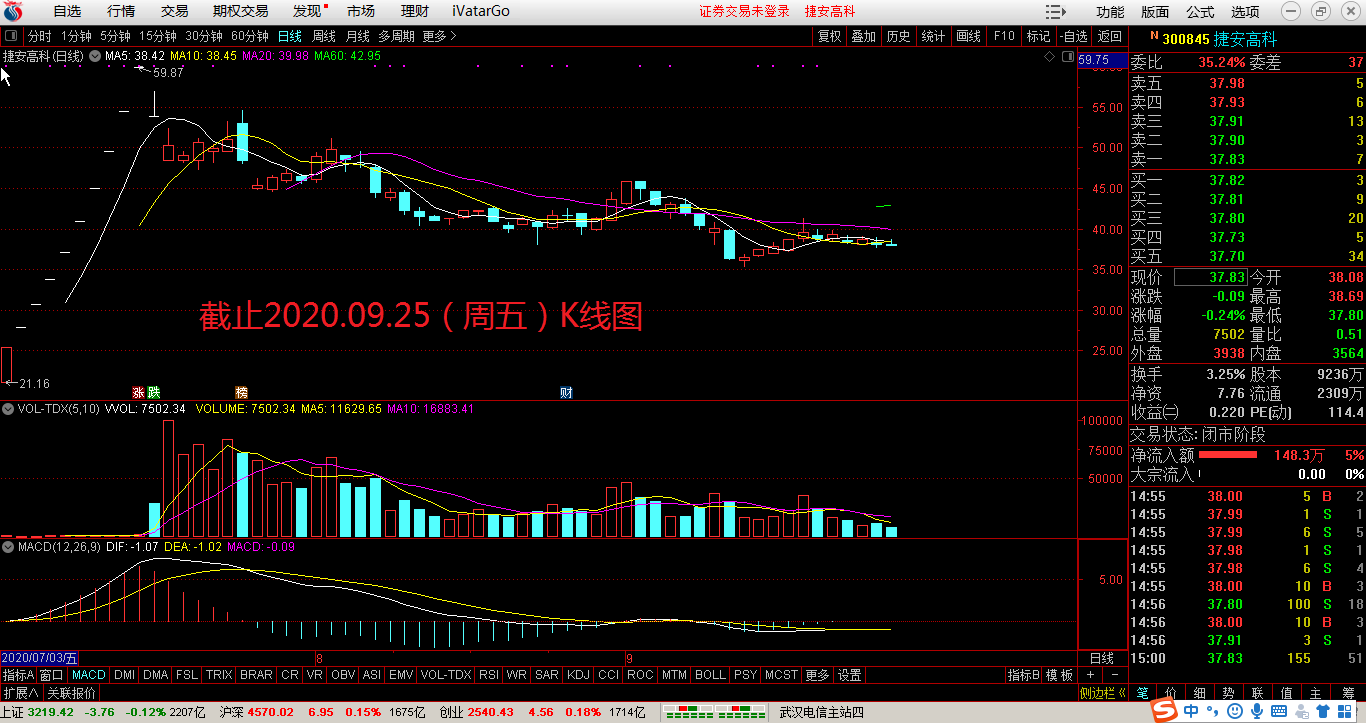Open the 窗口 window count dropdown

tap(52, 675)
